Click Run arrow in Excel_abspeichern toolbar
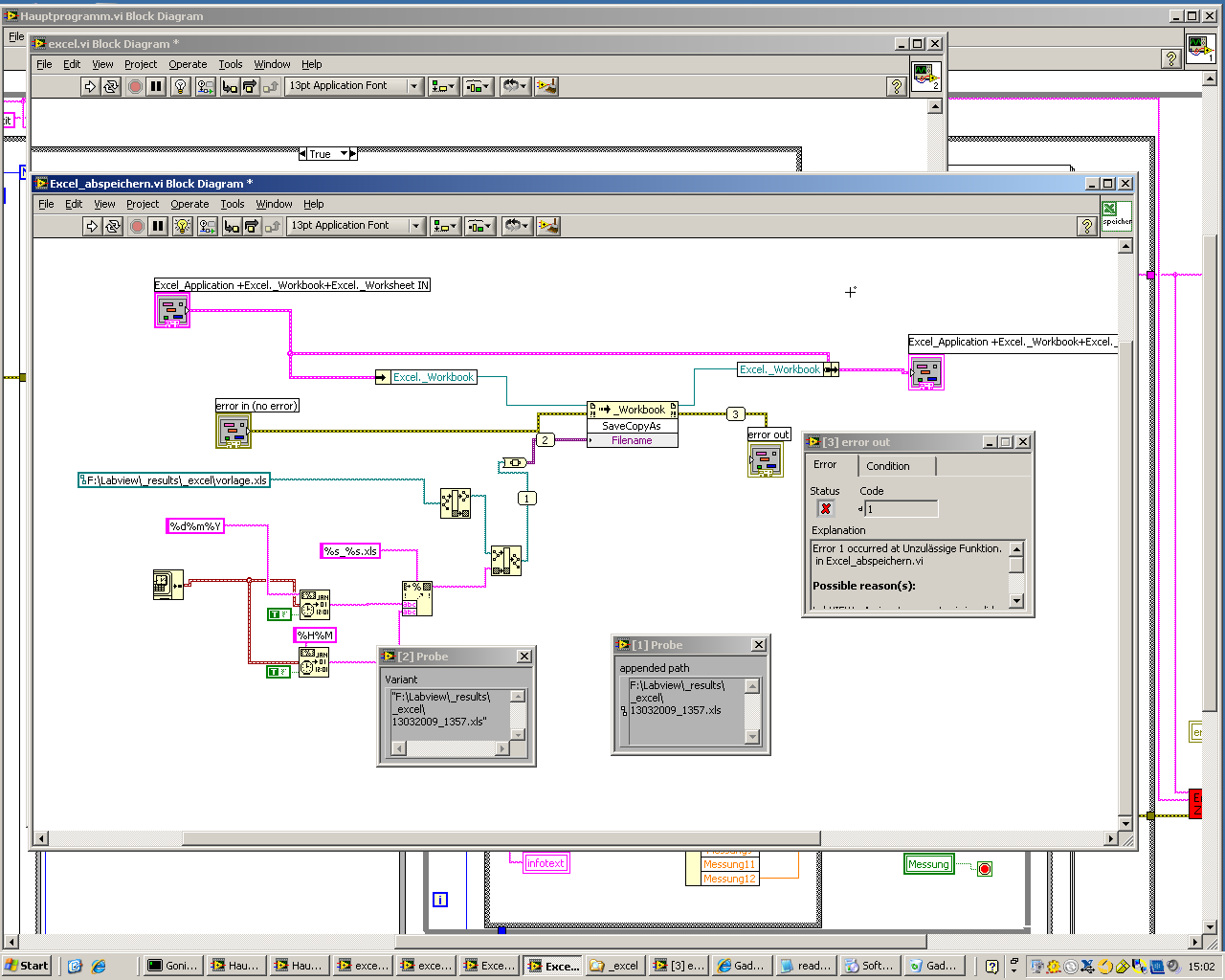The width and height of the screenshot is (1225, 980). (92, 226)
